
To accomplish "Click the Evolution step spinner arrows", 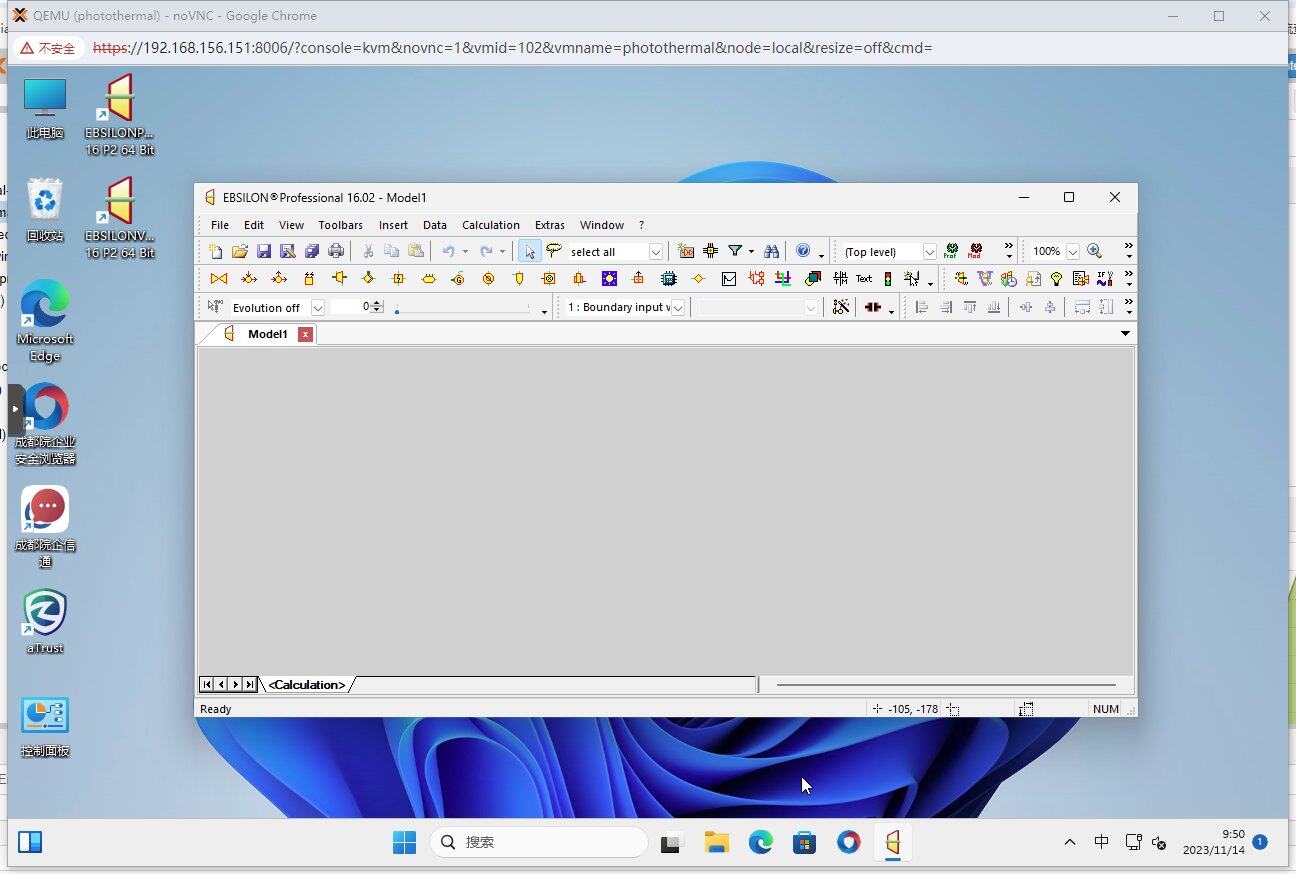I will point(377,307).
